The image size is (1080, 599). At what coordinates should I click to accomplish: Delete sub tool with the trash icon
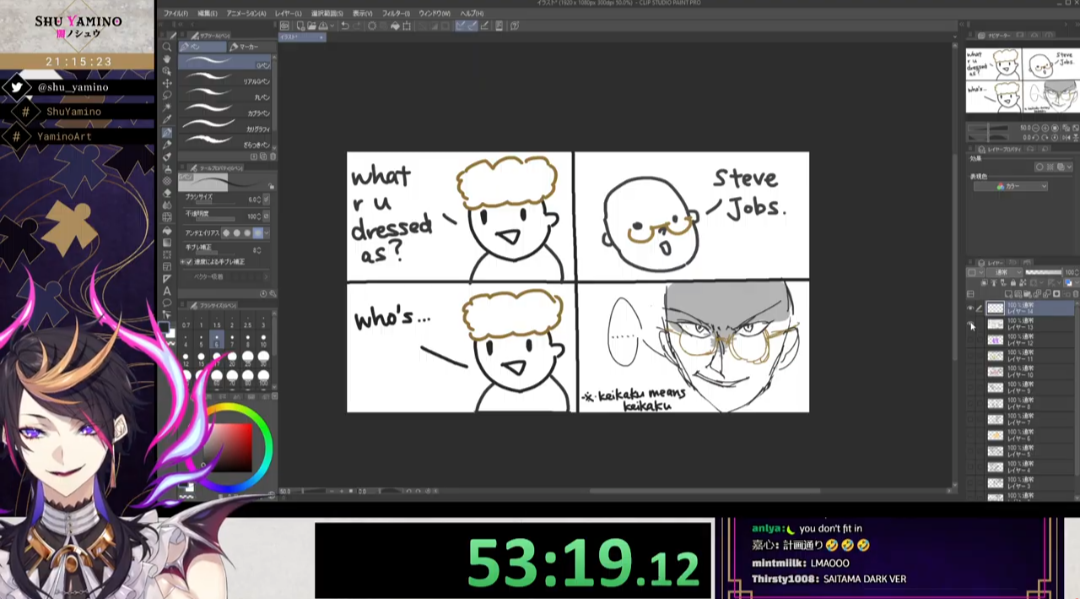273,157
